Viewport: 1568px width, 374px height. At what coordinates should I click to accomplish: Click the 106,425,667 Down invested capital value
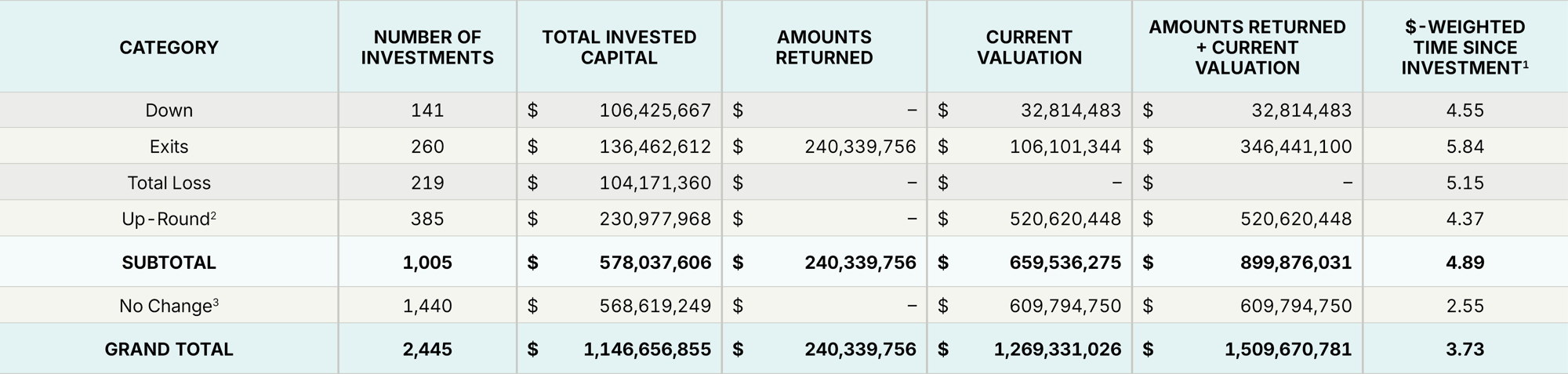pos(655,111)
